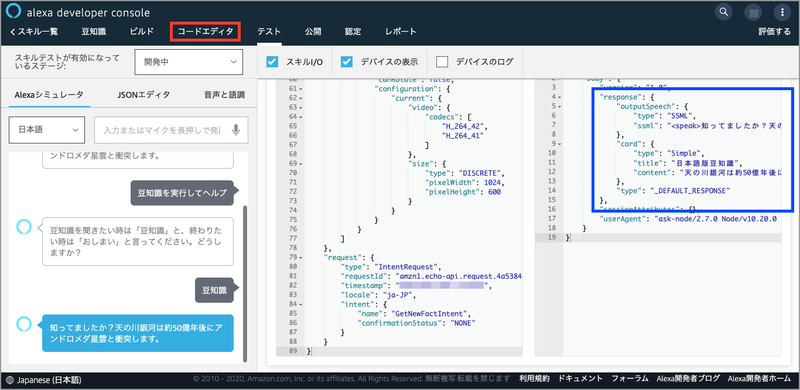Open the 開発中 stage dropdown
The width and height of the screenshot is (800, 390).
click(189, 62)
